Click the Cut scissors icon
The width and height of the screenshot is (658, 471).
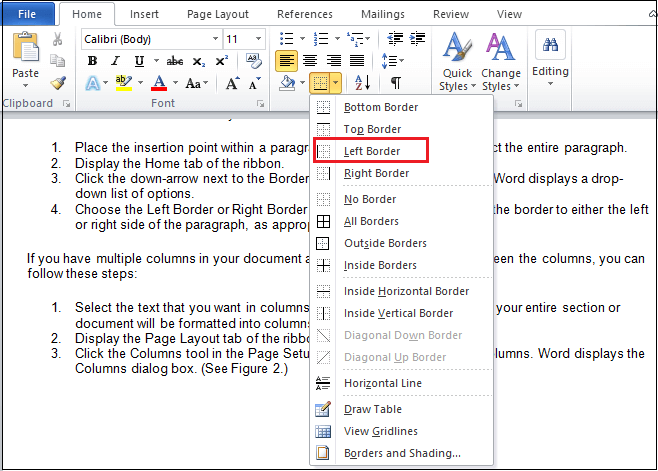(57, 39)
